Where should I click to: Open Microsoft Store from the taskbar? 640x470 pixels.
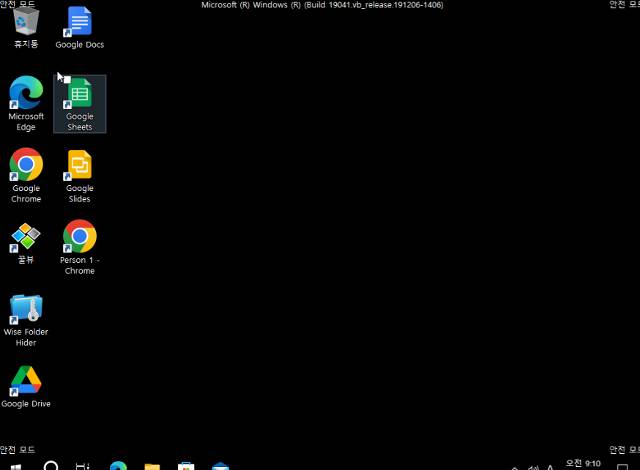186,466
